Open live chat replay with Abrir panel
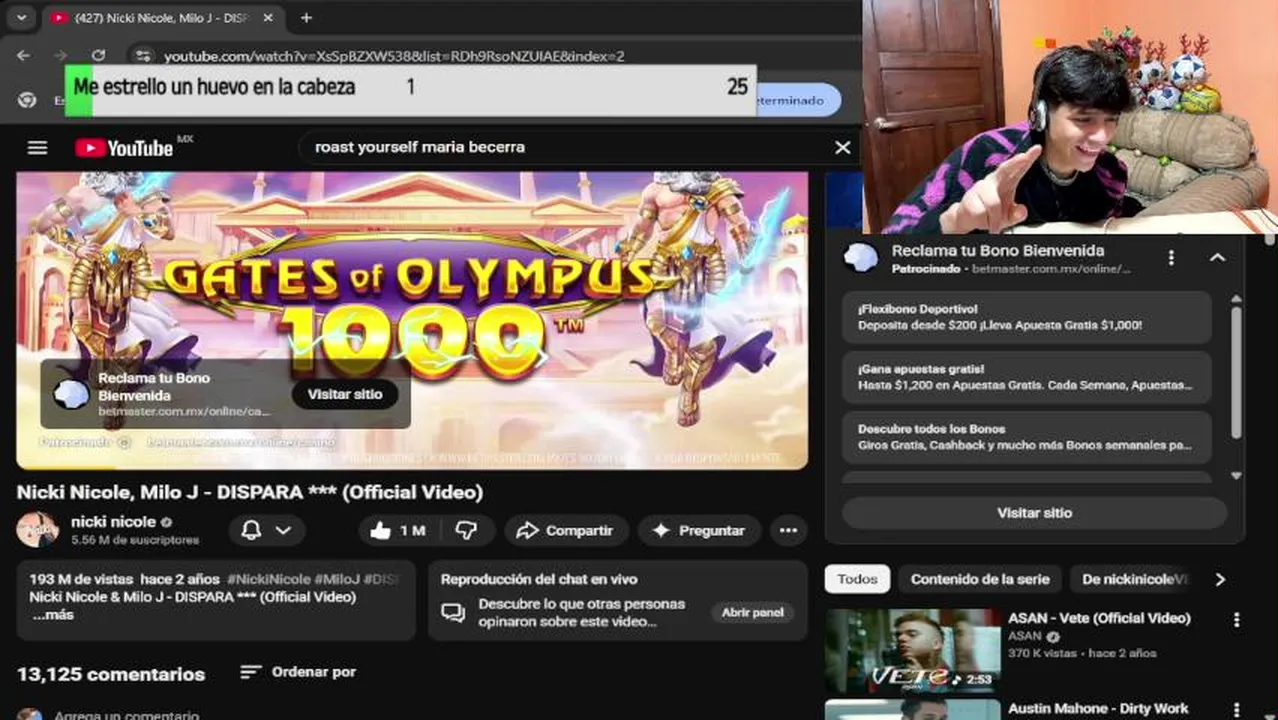The width and height of the screenshot is (1278, 720). [753, 612]
